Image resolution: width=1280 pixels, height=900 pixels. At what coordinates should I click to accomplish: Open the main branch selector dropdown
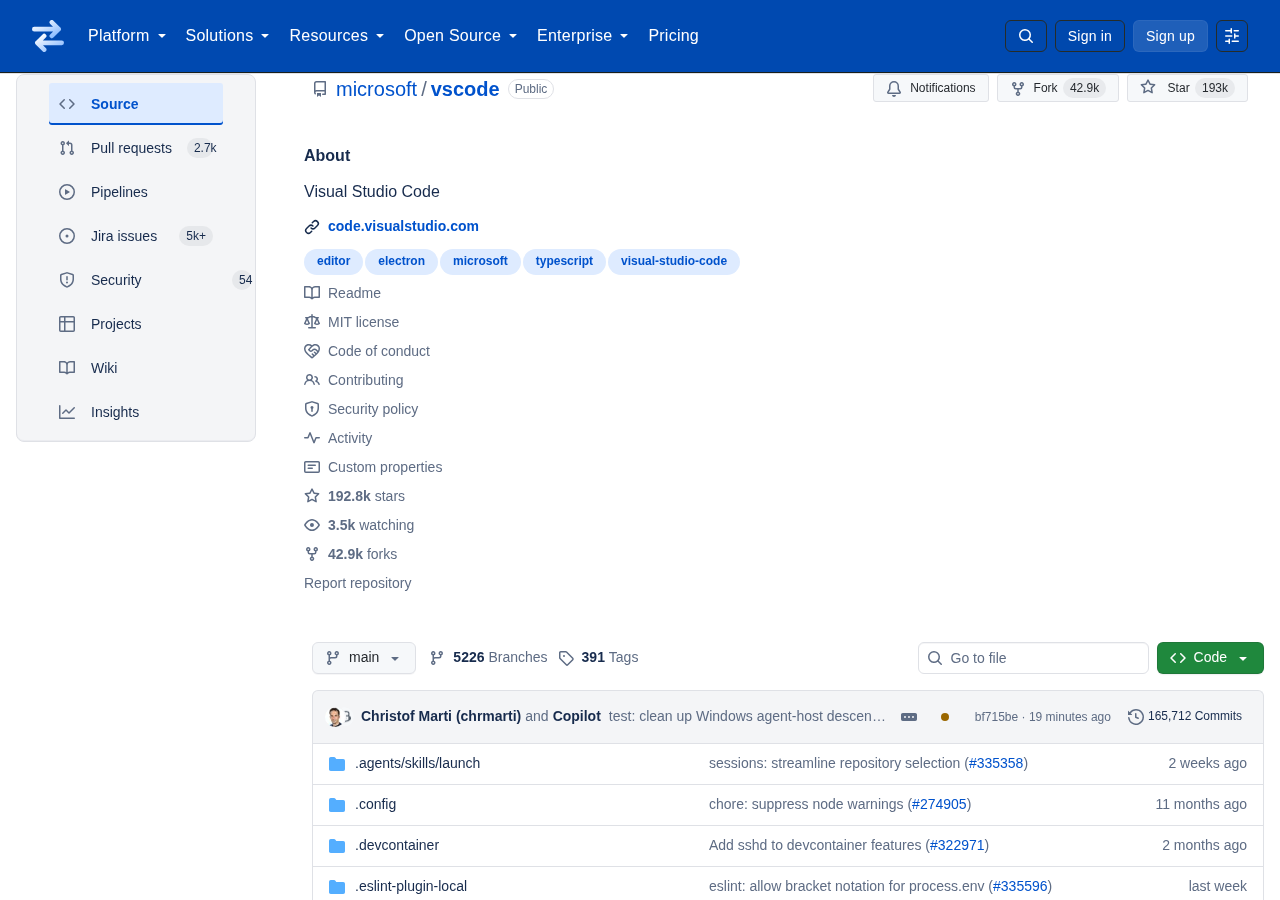(364, 658)
